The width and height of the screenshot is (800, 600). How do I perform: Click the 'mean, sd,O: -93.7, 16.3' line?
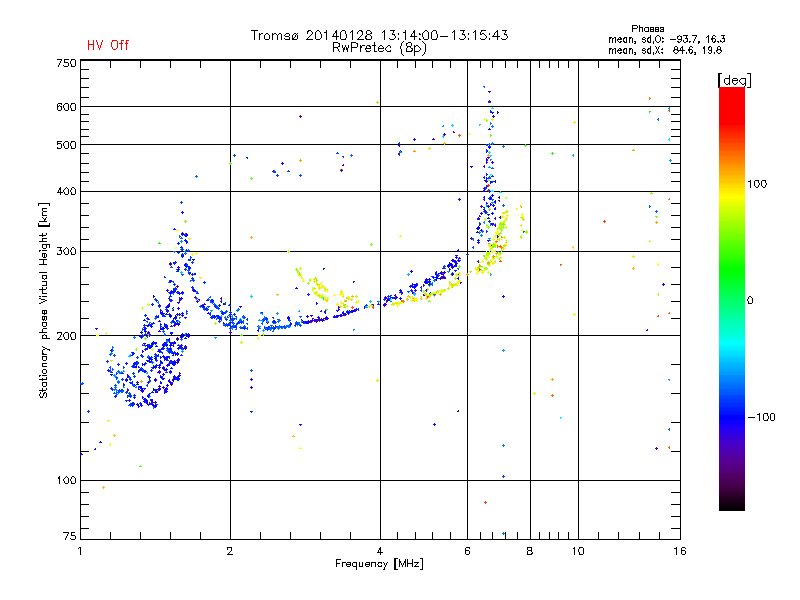[666, 39]
